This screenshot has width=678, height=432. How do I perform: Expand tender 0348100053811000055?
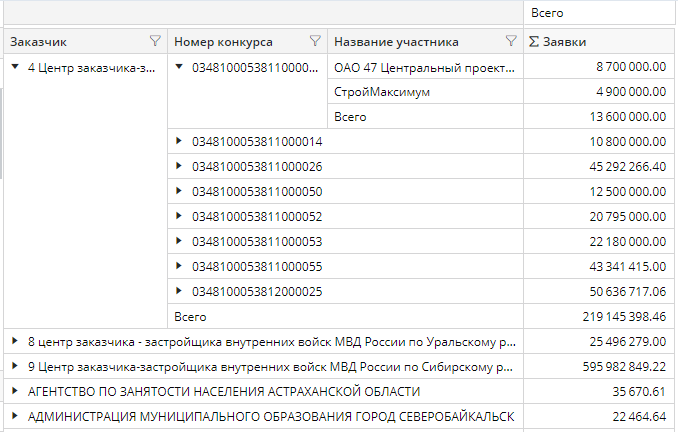tap(180, 266)
